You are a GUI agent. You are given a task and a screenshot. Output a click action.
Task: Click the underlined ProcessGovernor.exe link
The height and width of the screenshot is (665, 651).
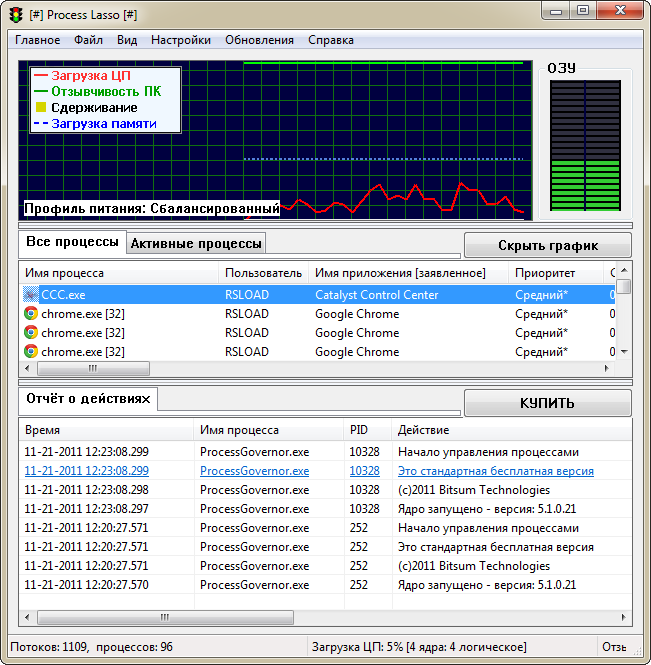254,471
